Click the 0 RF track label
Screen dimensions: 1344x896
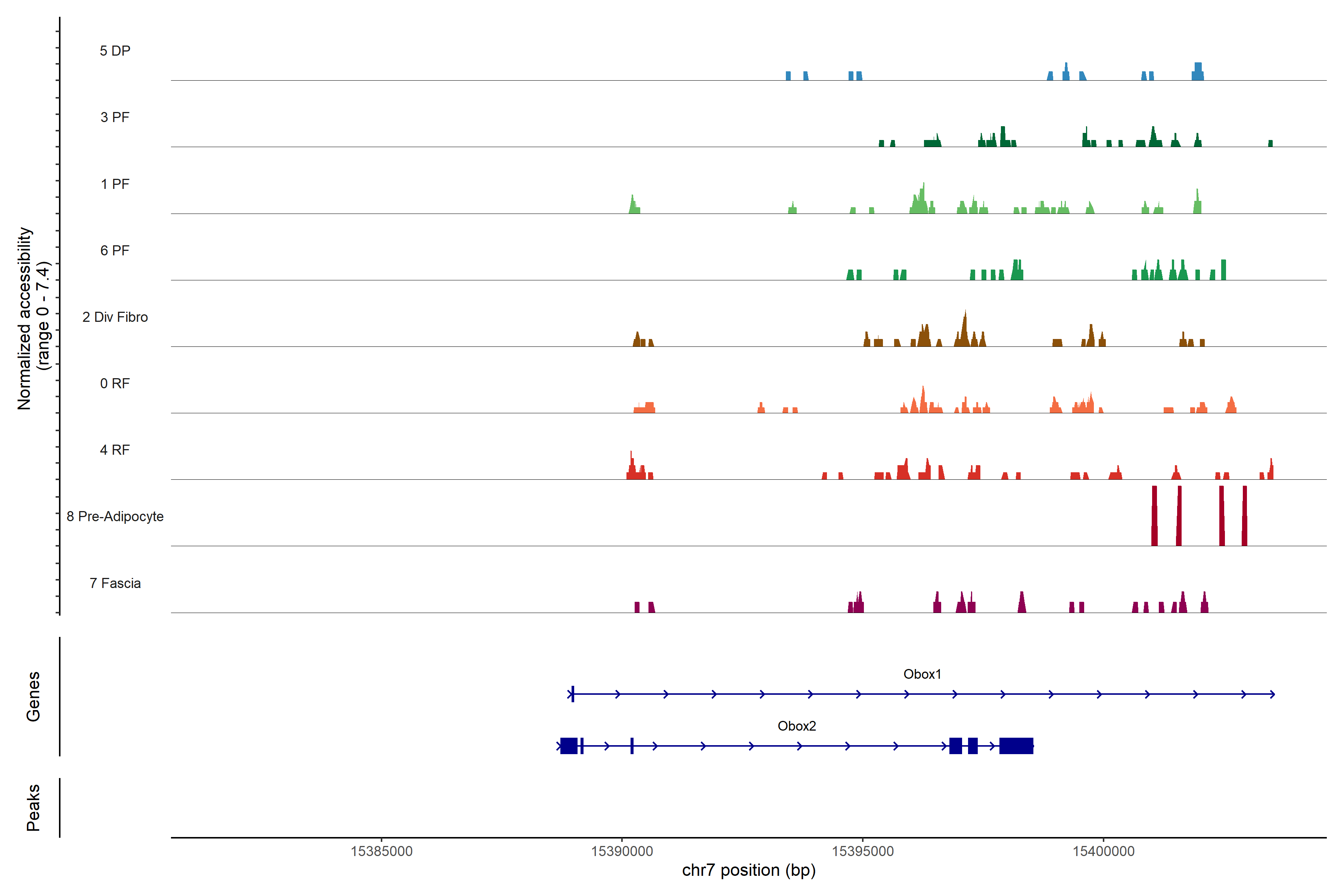tap(115, 383)
